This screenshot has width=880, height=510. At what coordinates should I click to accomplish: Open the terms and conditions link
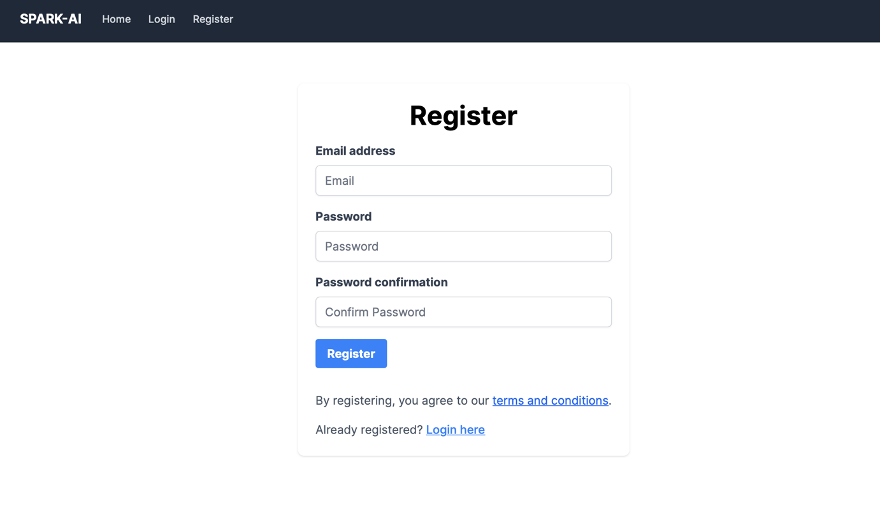coord(550,401)
